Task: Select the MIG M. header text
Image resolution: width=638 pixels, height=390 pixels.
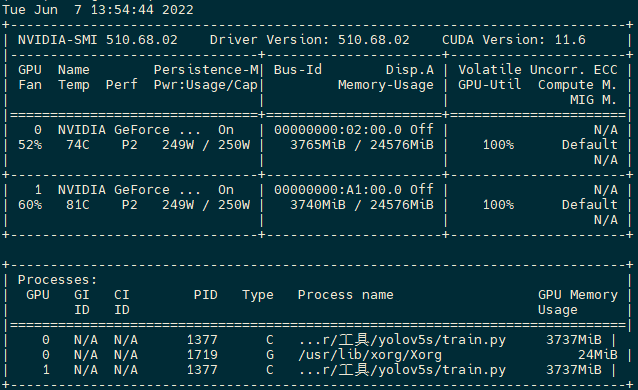Action: pyautogui.click(x=593, y=100)
